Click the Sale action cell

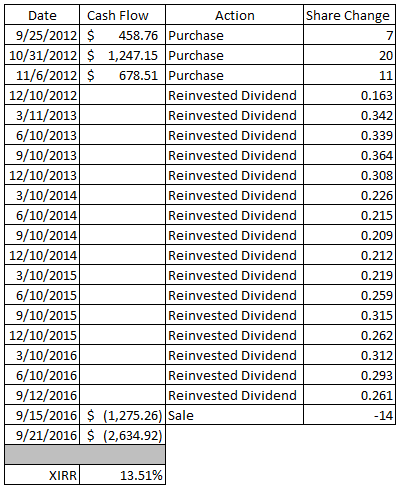coord(234,415)
